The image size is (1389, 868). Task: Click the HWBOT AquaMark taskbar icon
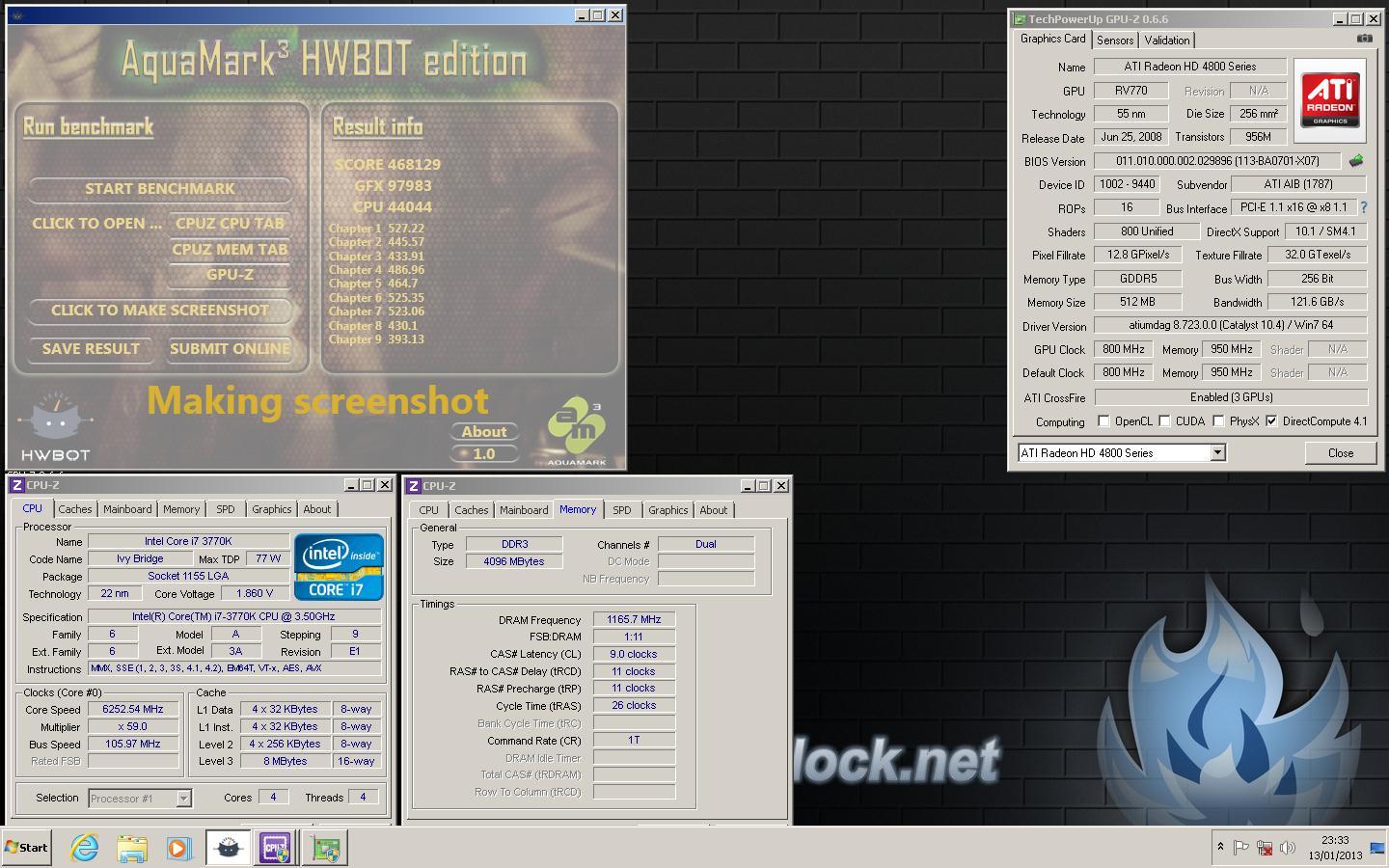[x=228, y=848]
